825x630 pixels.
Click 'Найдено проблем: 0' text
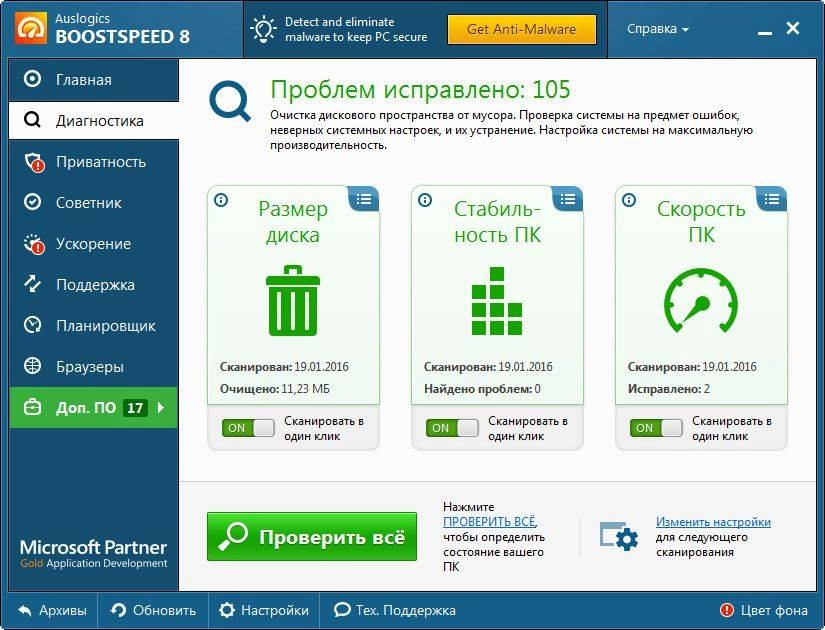click(x=482, y=389)
